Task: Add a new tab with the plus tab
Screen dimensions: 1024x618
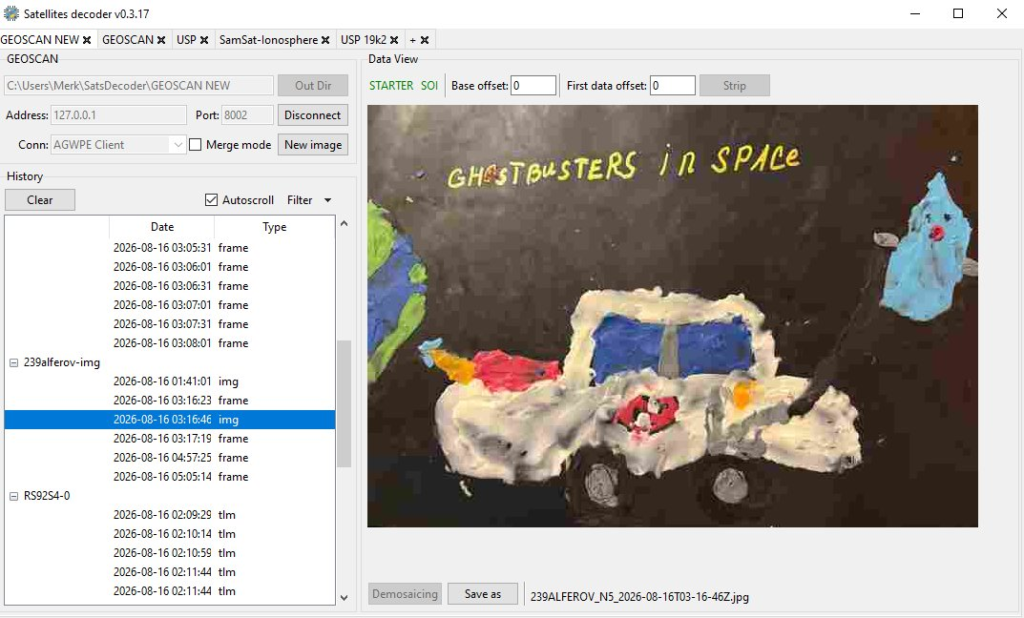Action: point(413,40)
